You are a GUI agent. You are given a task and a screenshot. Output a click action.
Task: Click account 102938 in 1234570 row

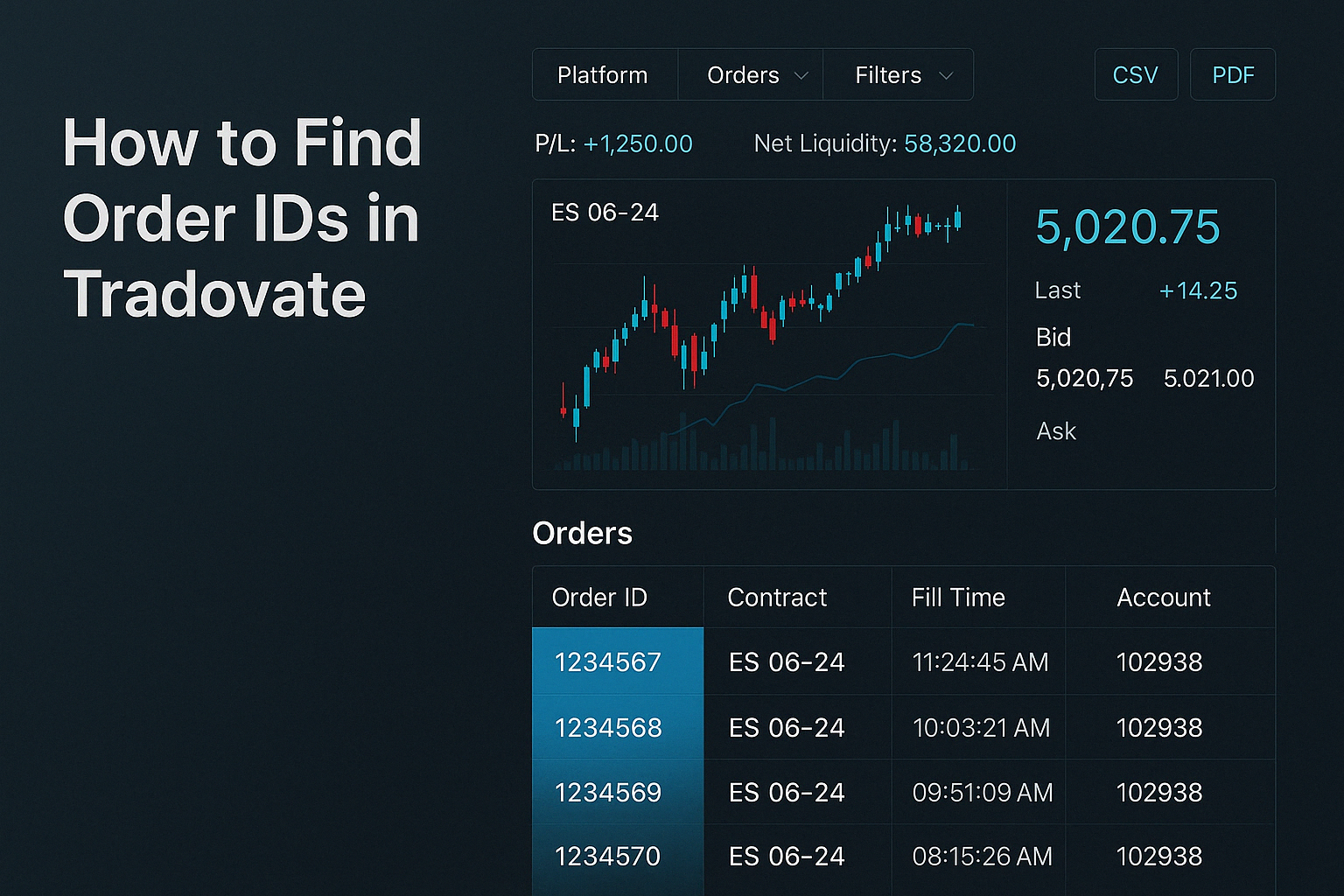[1159, 857]
